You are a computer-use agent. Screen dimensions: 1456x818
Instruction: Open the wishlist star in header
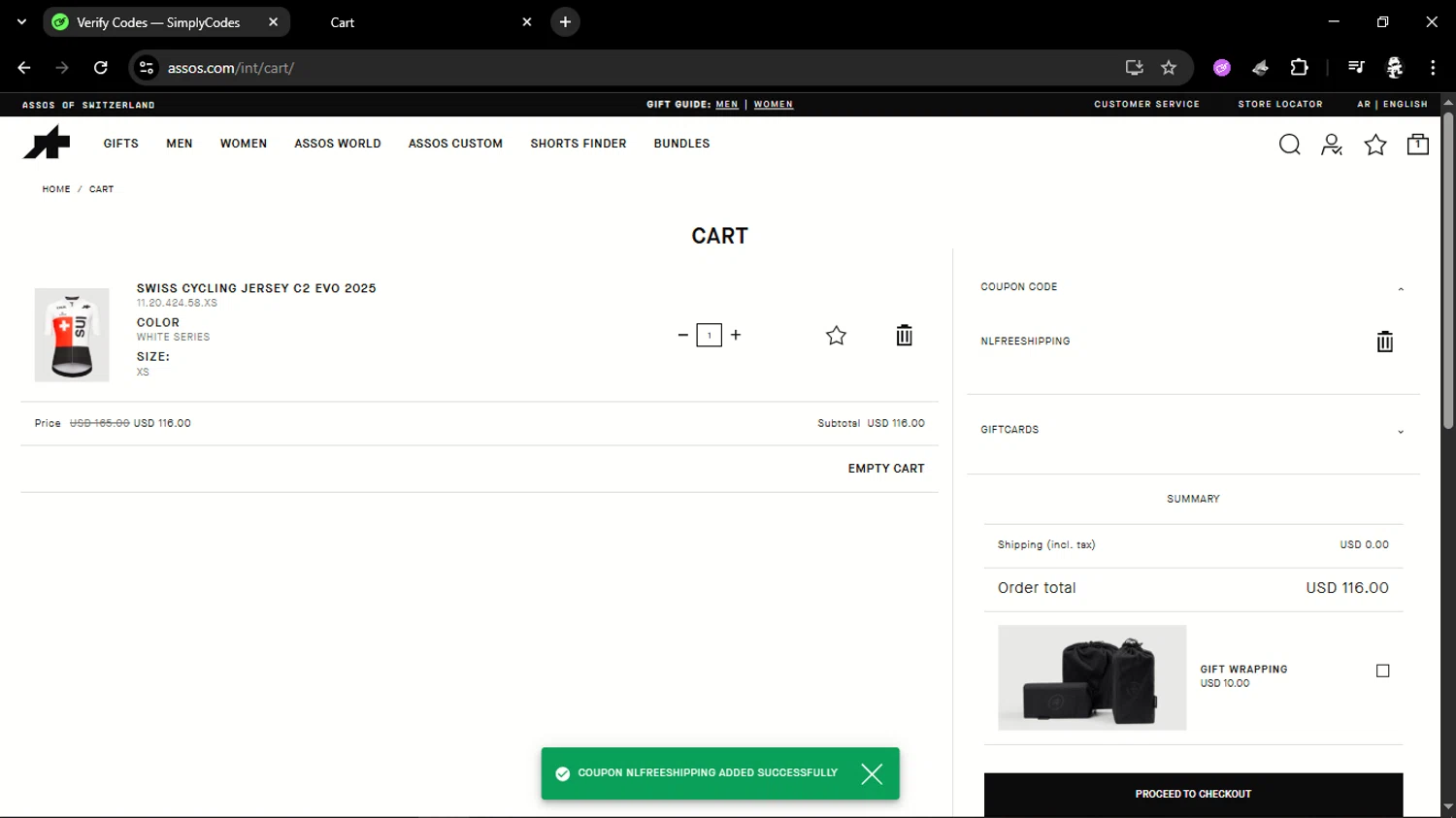tap(1375, 145)
